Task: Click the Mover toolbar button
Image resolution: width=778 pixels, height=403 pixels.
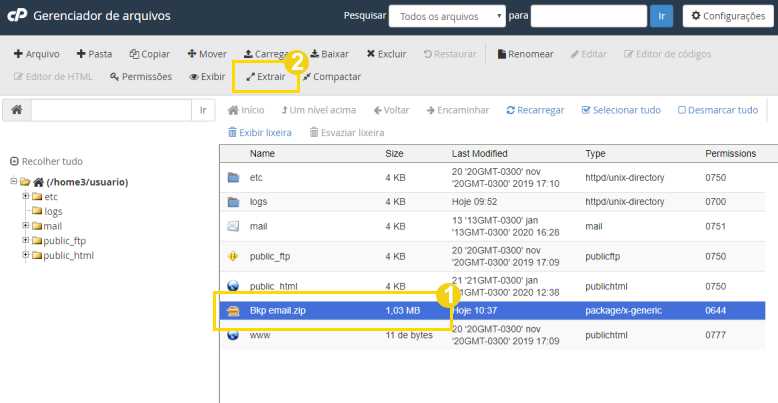Action: click(x=207, y=54)
